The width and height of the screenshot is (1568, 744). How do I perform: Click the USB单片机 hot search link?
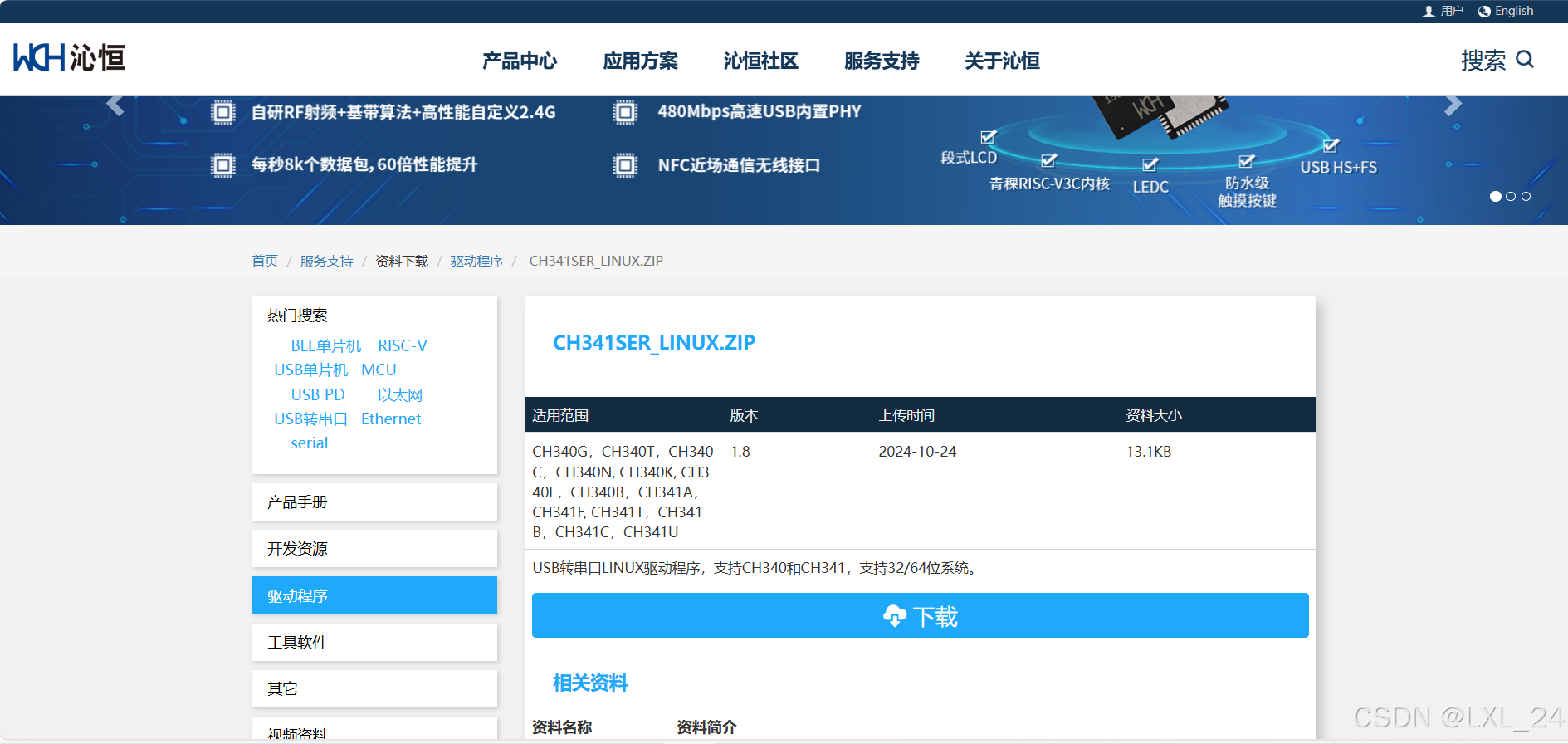coord(311,370)
